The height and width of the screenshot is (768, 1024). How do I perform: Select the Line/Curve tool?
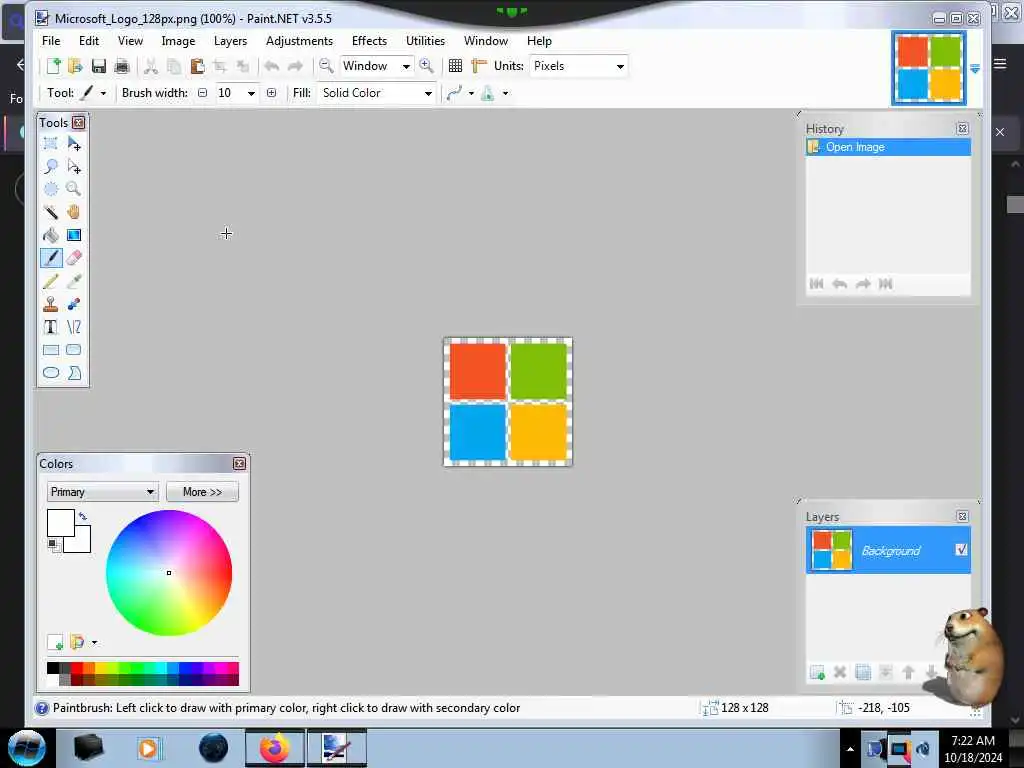(74, 327)
